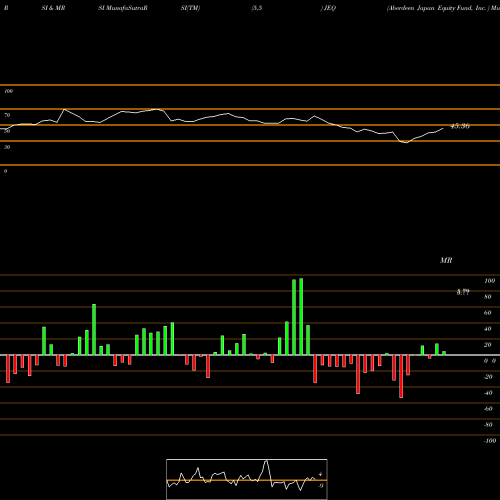The image size is (500, 500).
Task: Click the 'SI & MR' header text
Action: tap(53, 8)
